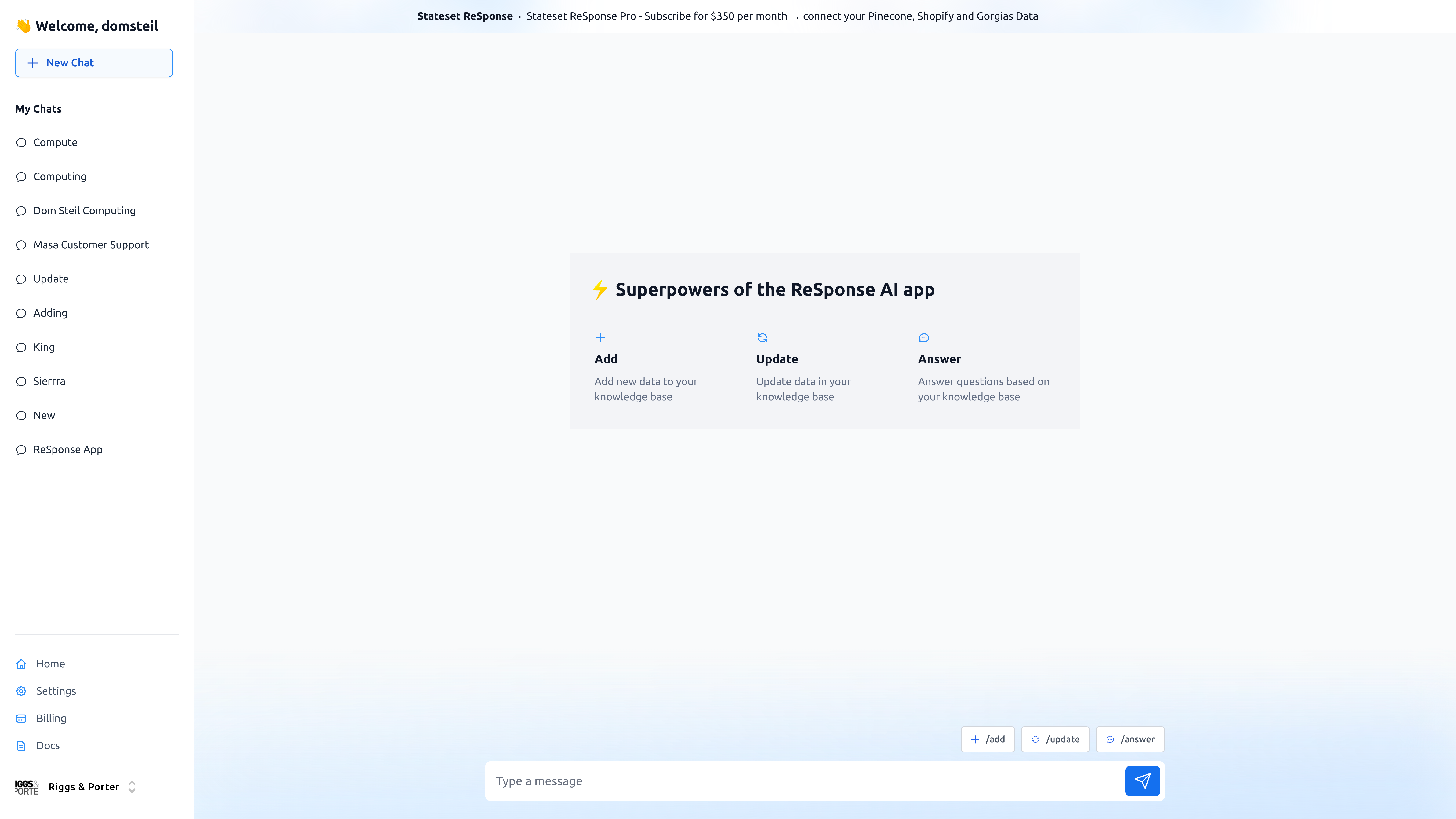Screen dimensions: 1456x819
Task: Open the Dom Steil Computing chat
Action: tap(84, 210)
